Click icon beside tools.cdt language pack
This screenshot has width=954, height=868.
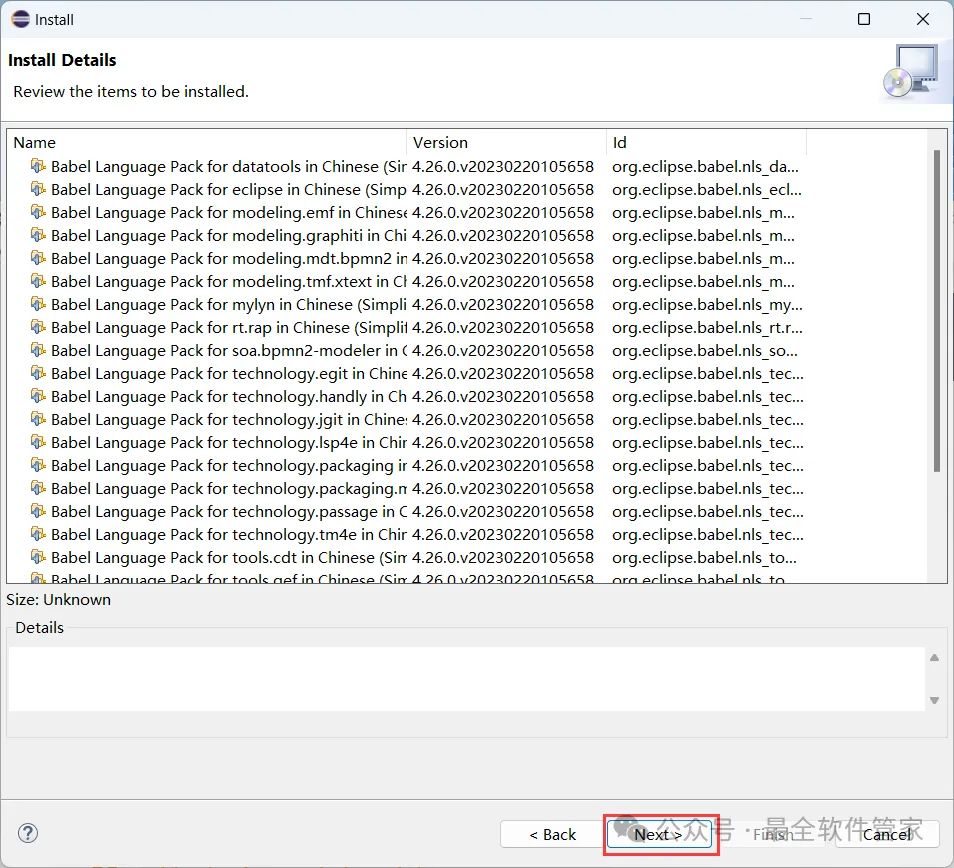(38, 557)
